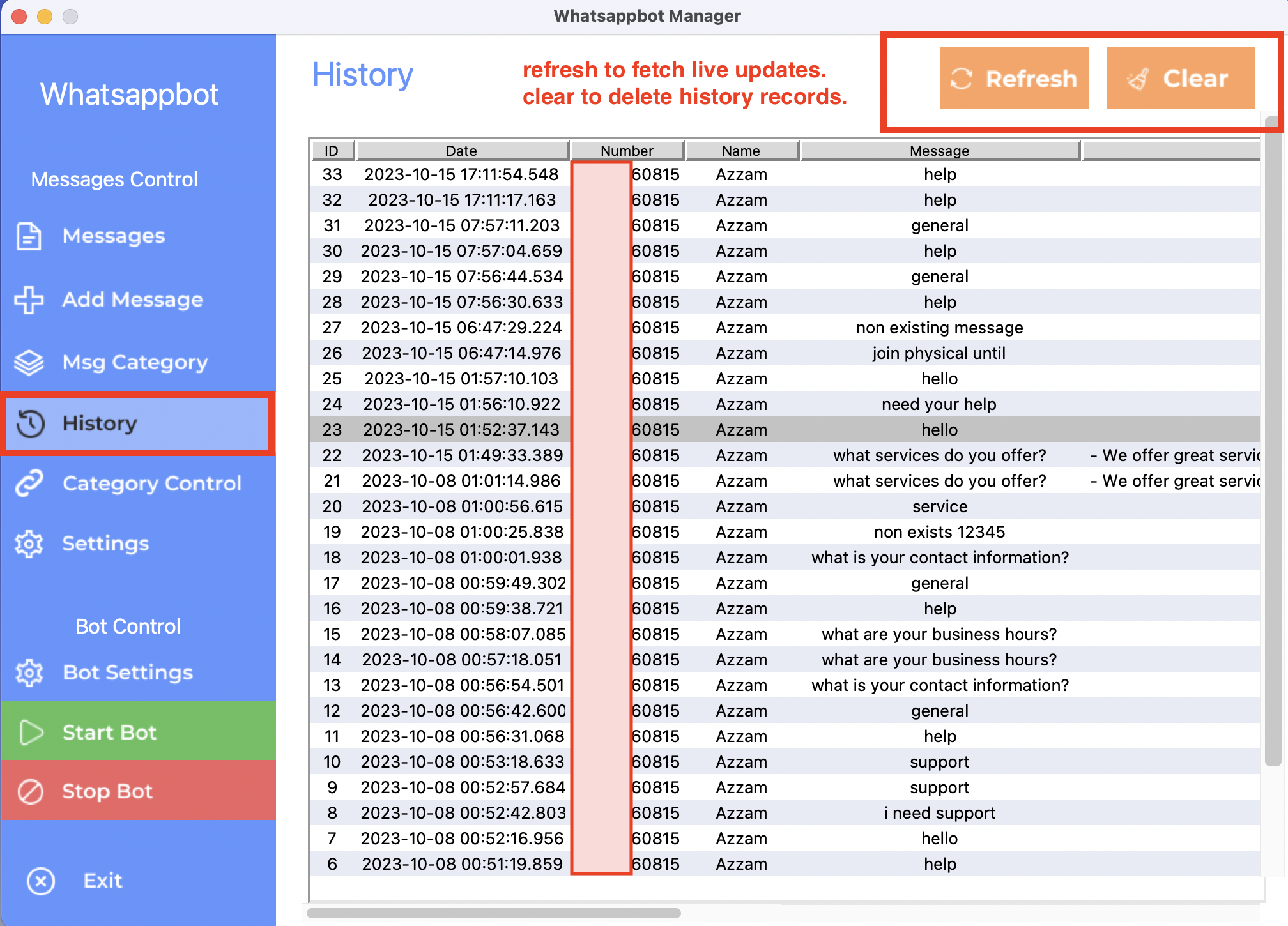Open Bot Settings
The image size is (1288, 926).
tap(138, 672)
